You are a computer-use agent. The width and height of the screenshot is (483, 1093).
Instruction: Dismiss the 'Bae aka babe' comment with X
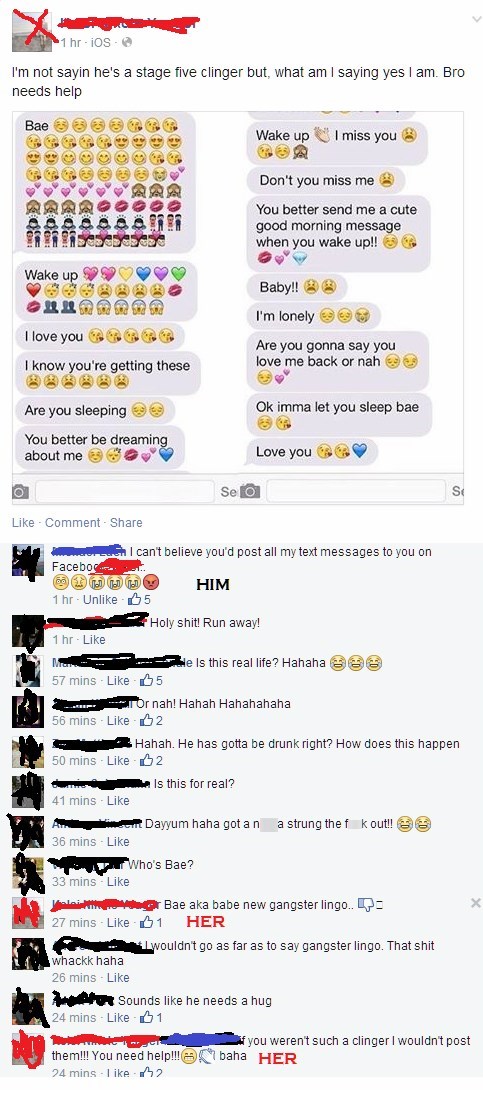[475, 903]
